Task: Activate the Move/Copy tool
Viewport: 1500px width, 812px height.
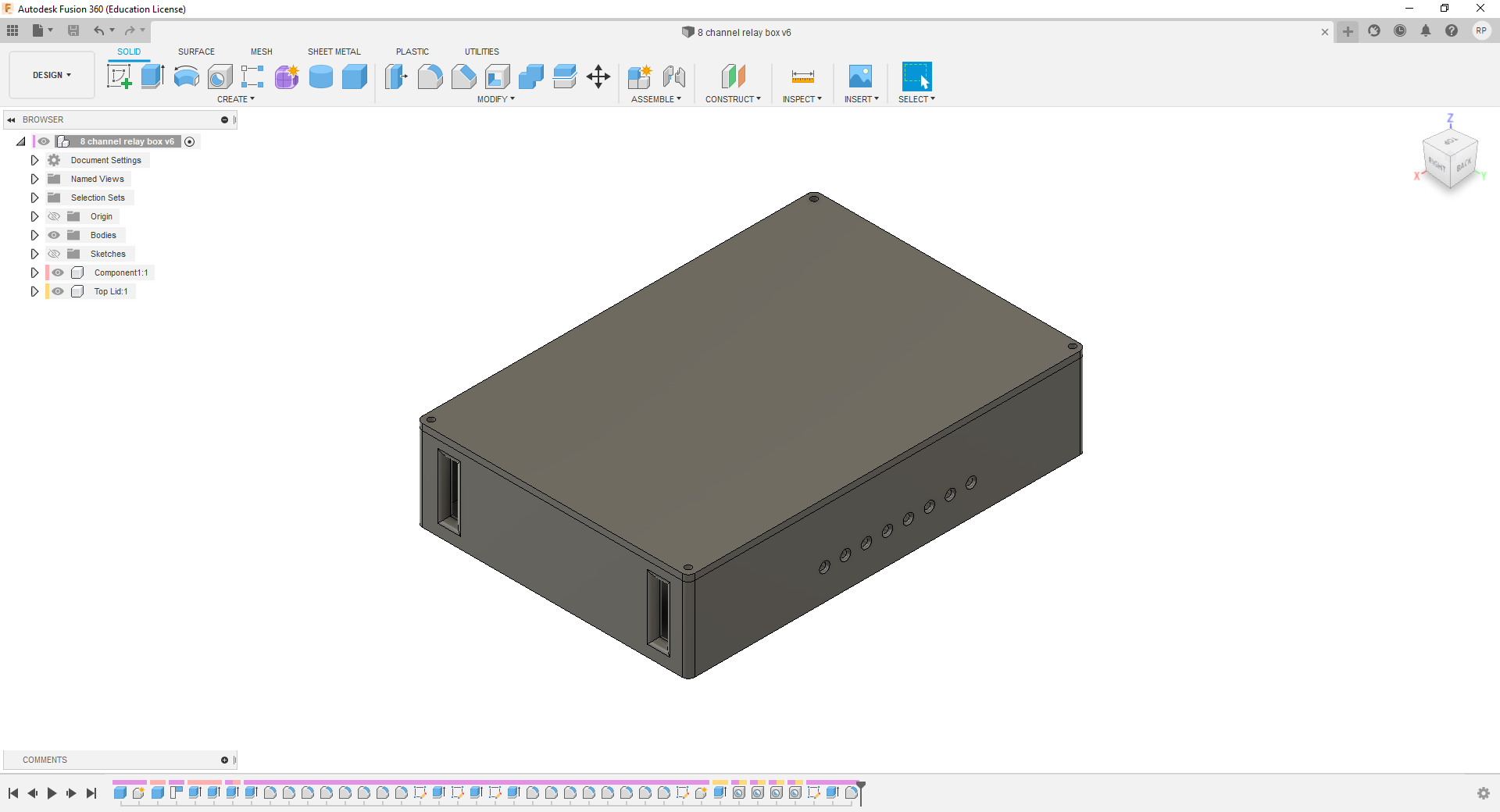Action: tap(598, 76)
